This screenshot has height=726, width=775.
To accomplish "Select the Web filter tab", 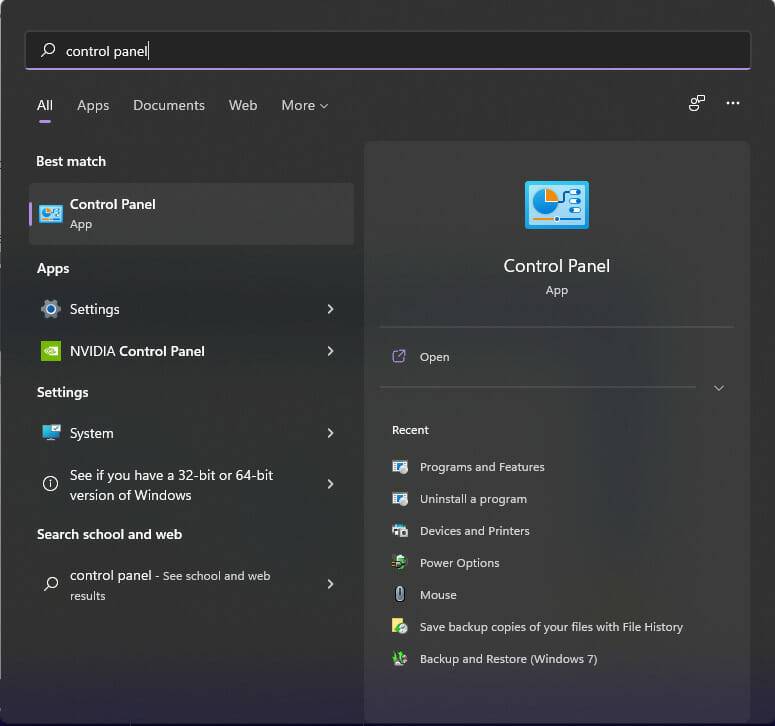I will 243,105.
